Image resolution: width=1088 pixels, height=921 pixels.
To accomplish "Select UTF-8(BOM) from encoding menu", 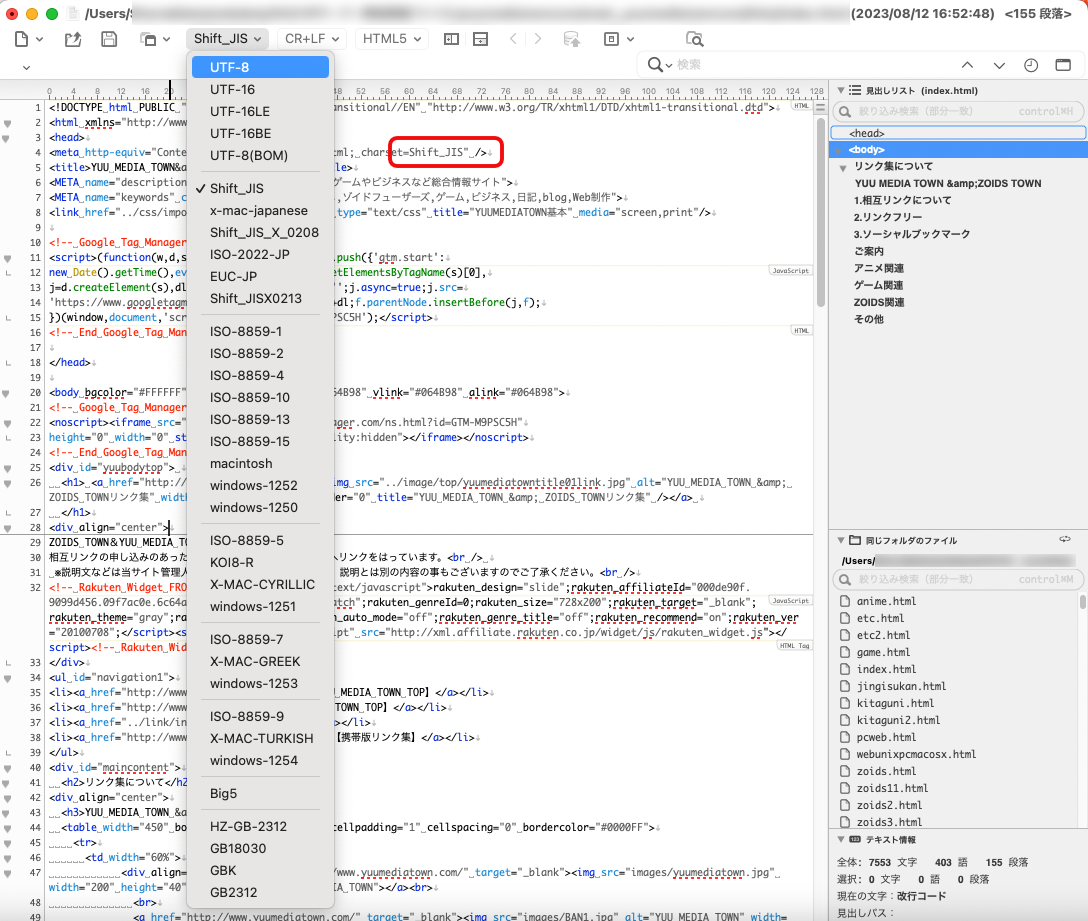I will [x=260, y=155].
